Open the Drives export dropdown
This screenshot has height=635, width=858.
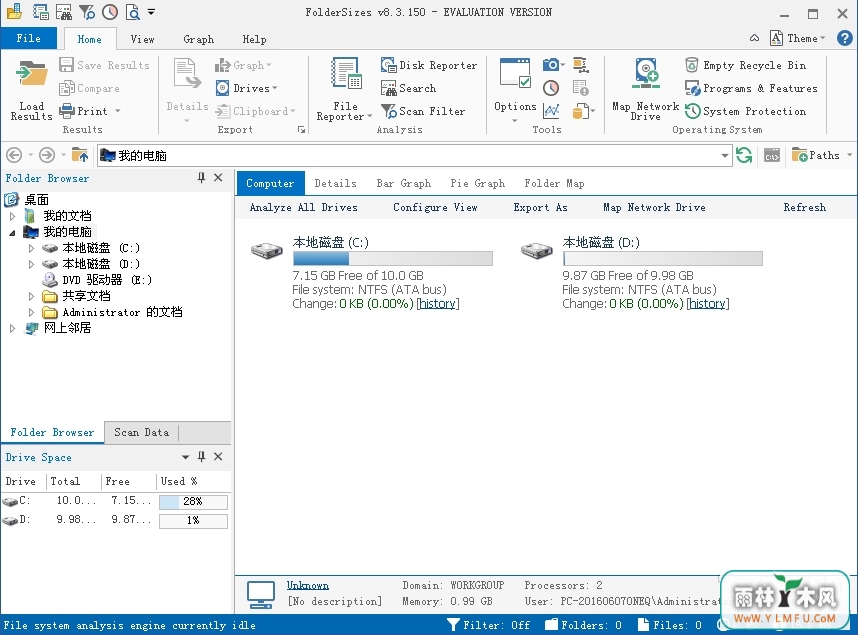tap(247, 88)
